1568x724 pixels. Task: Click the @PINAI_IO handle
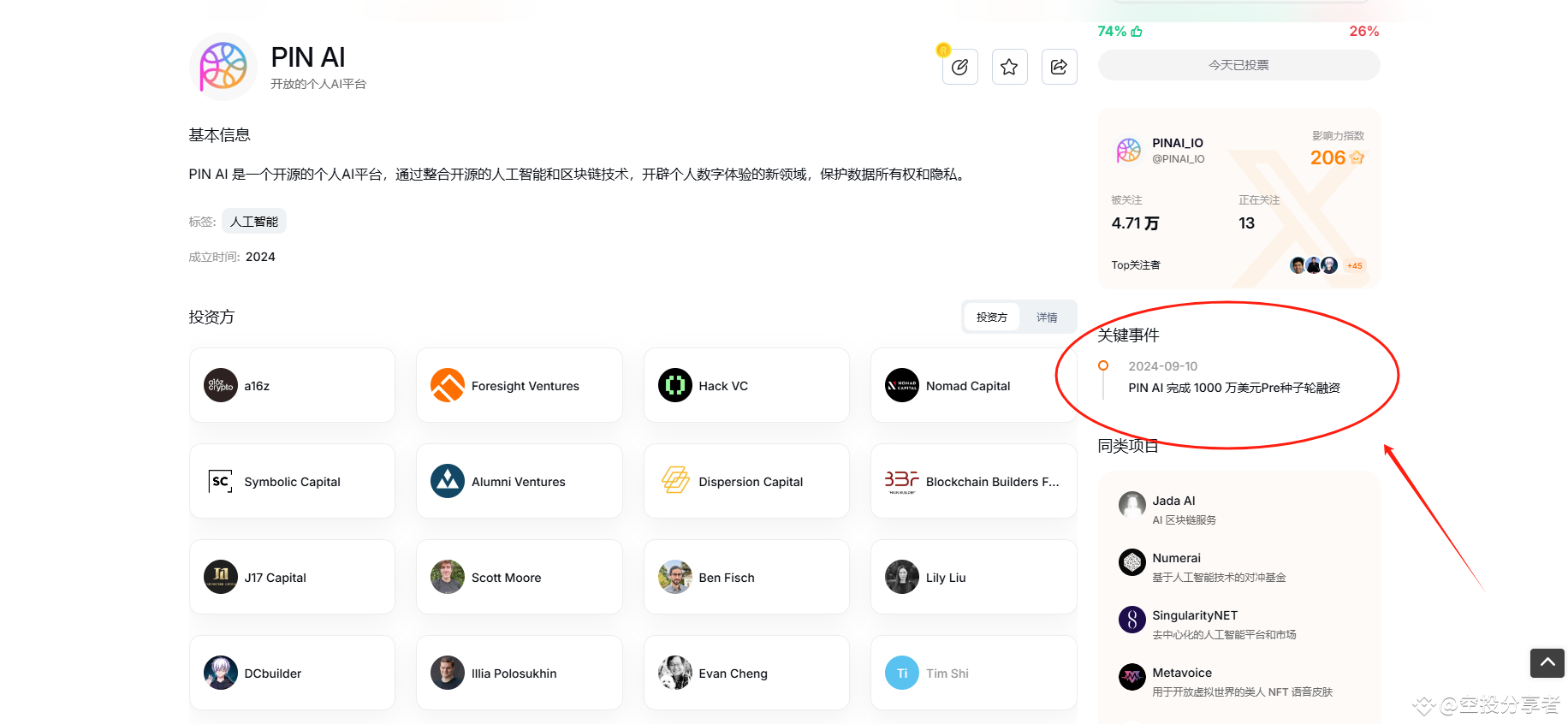1179,159
